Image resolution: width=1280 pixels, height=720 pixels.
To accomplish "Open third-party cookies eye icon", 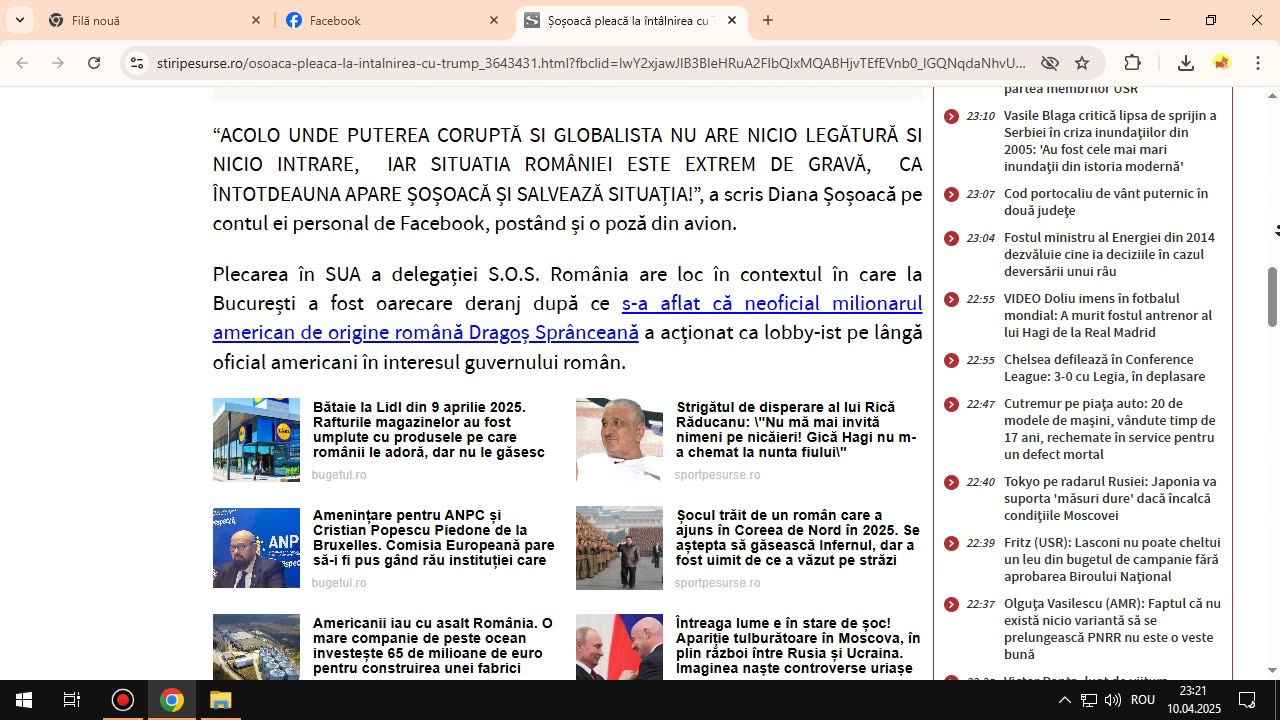I will tap(1049, 63).
